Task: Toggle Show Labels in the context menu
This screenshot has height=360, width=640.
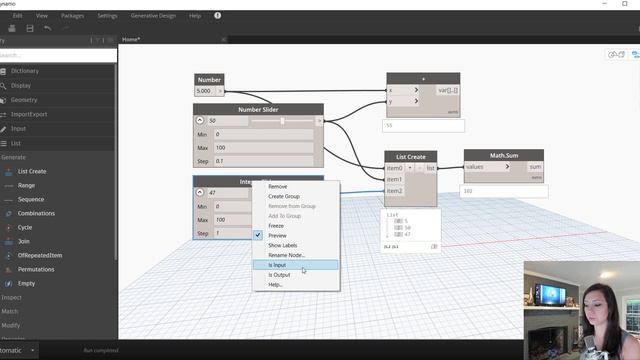Action: click(296, 245)
